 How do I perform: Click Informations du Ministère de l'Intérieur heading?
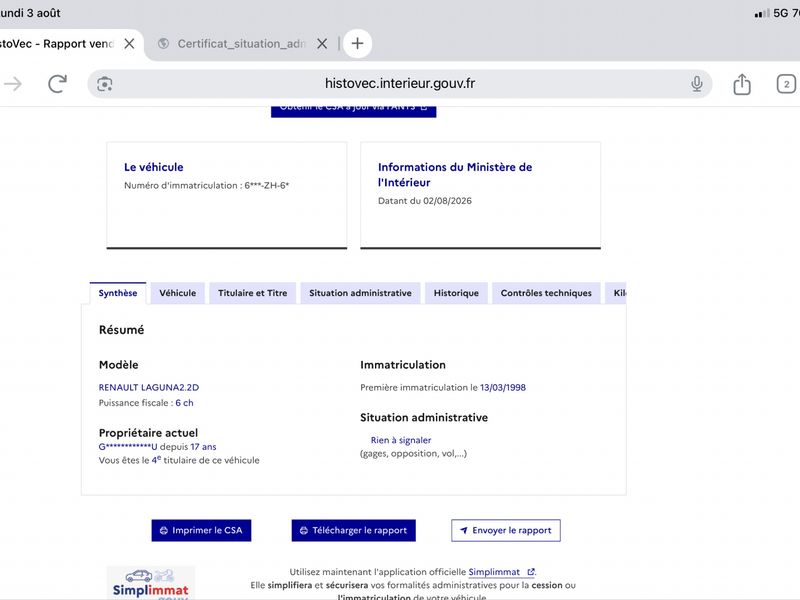[x=455, y=174]
